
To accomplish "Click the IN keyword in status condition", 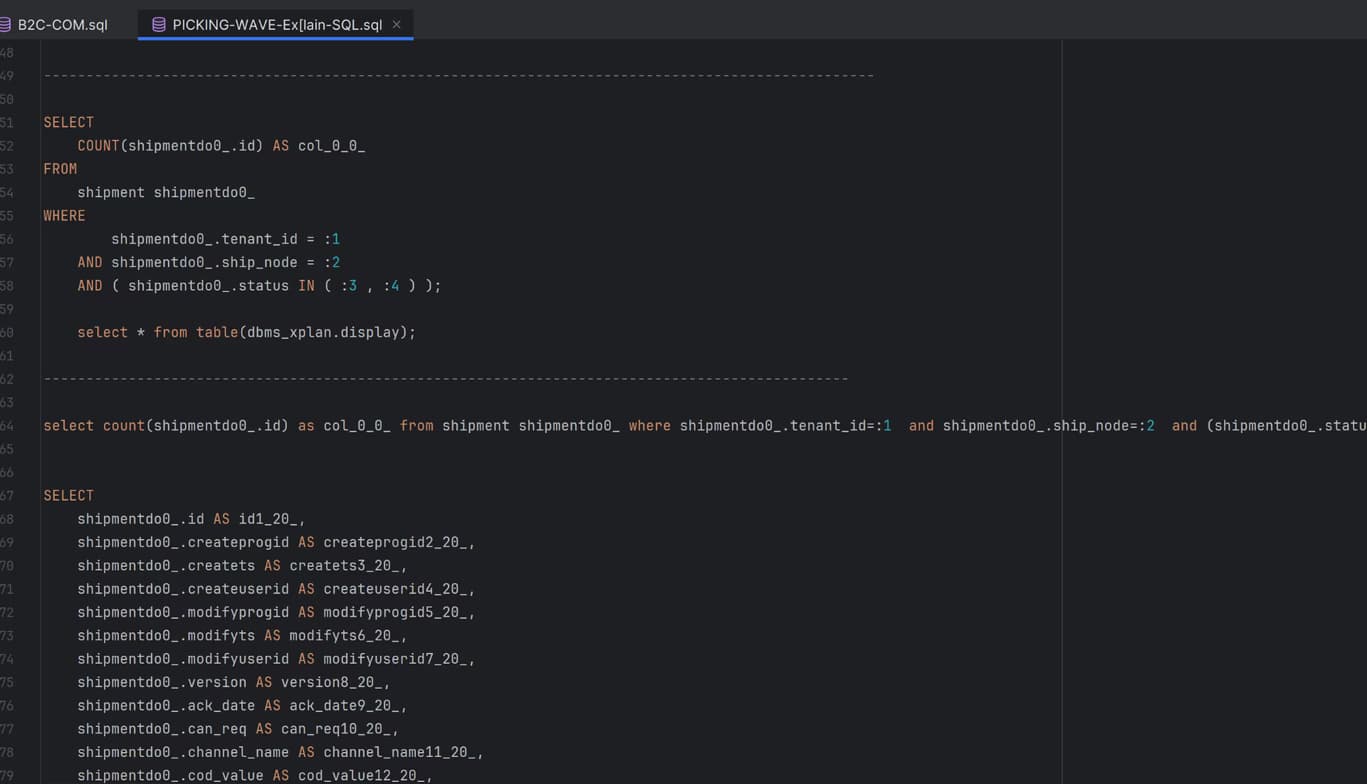I will tap(306, 286).
